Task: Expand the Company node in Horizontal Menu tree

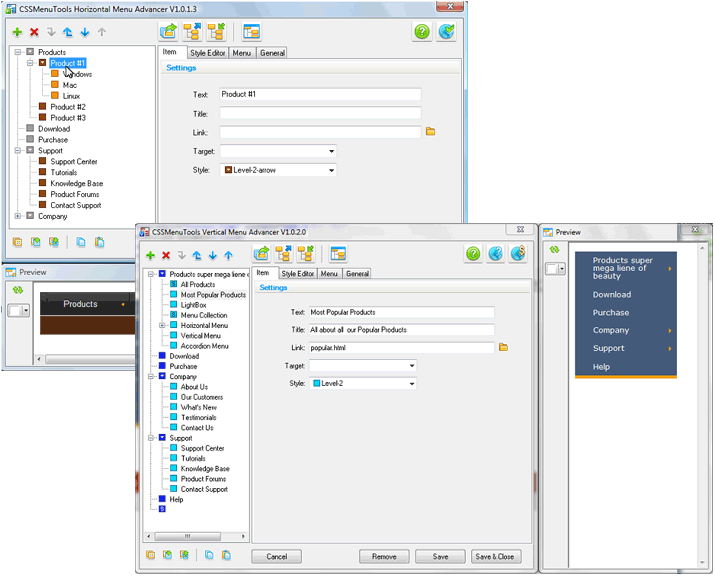Action: [17, 216]
